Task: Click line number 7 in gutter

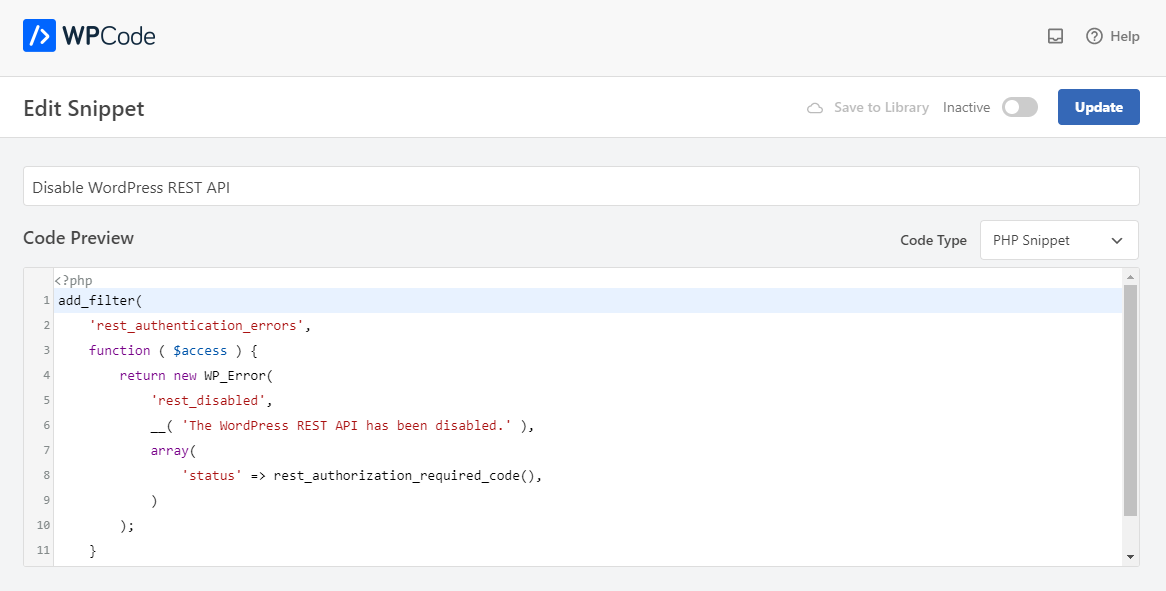Action: [x=47, y=450]
